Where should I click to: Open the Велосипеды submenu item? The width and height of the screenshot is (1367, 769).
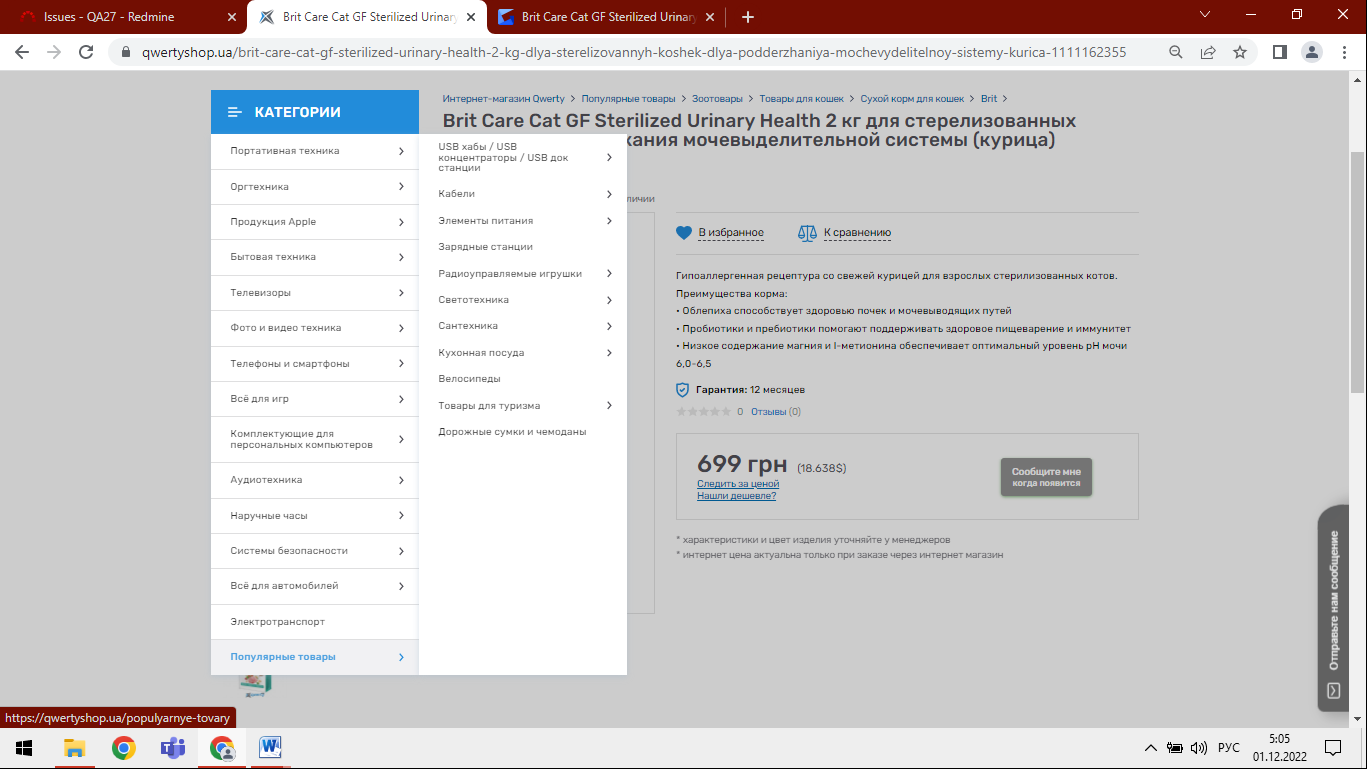click(469, 379)
